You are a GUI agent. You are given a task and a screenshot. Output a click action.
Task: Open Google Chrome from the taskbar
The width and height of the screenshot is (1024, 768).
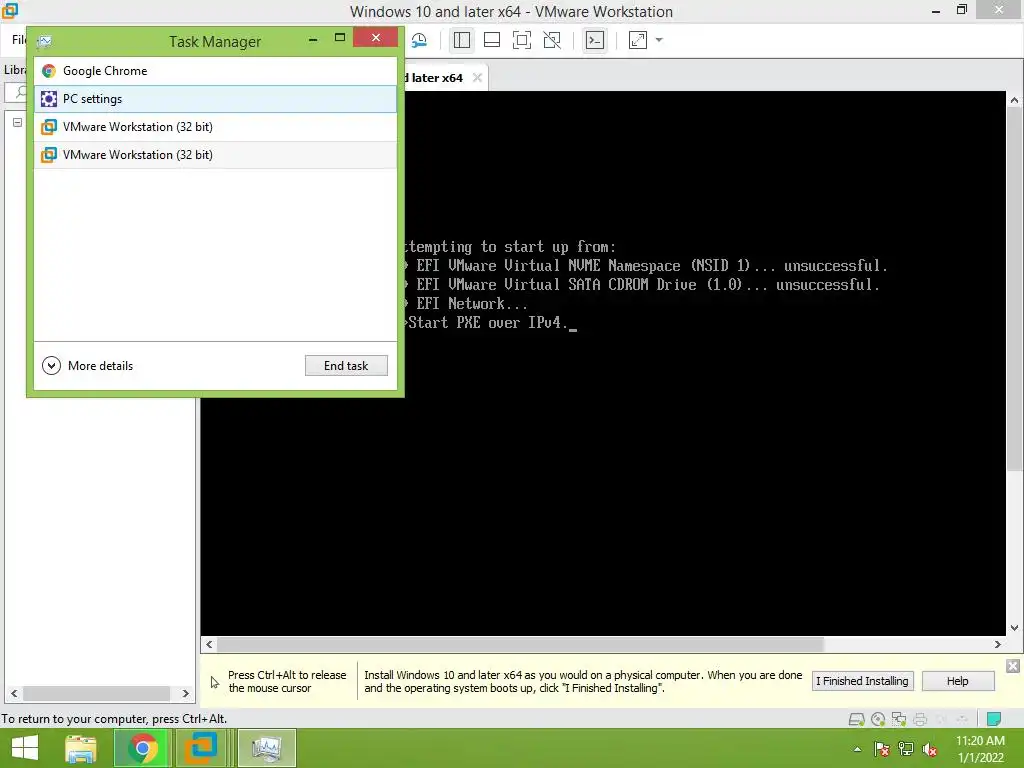coord(142,748)
